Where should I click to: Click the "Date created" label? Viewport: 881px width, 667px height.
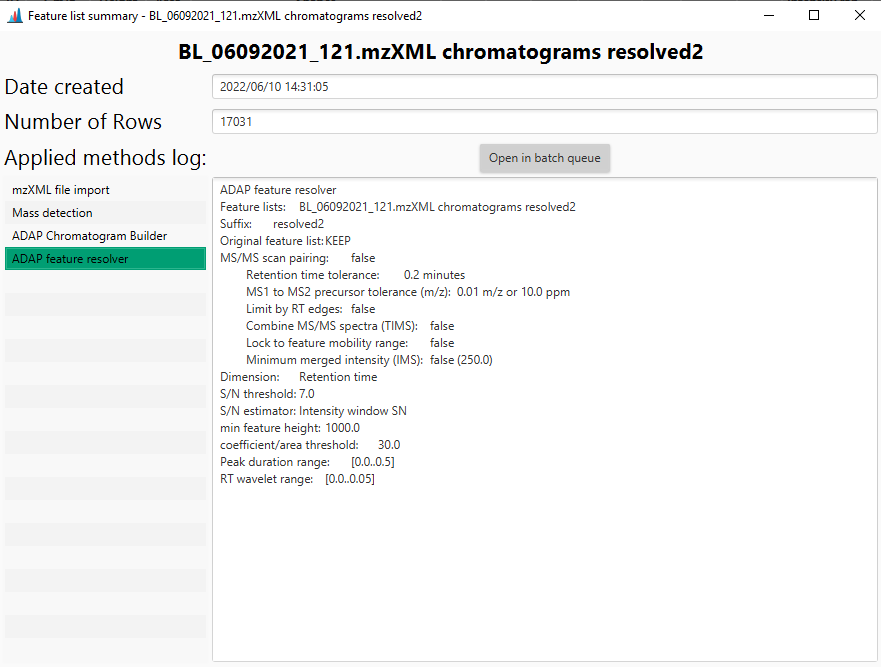point(64,87)
